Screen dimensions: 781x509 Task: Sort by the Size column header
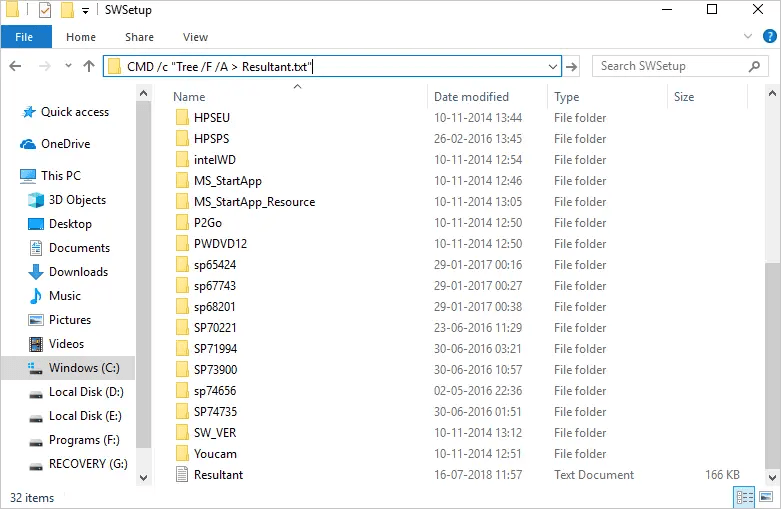[684, 97]
